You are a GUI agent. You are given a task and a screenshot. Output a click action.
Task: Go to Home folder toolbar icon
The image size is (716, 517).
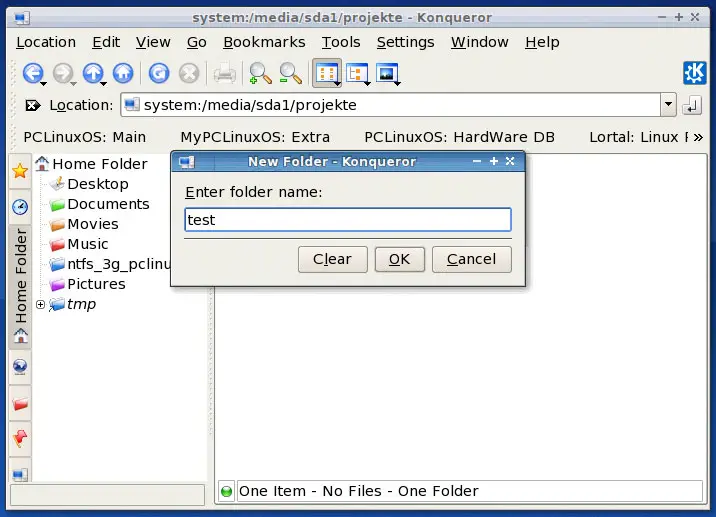click(123, 73)
